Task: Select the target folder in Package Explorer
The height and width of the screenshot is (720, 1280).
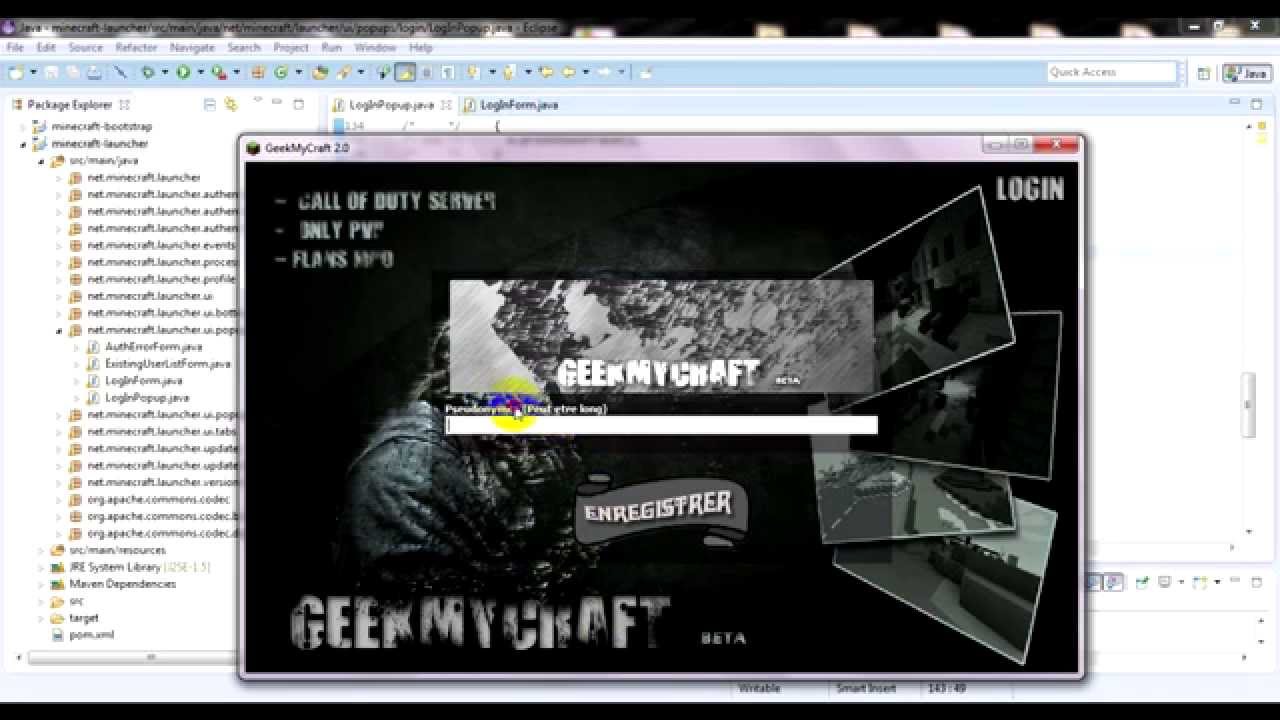Action: click(x=84, y=618)
